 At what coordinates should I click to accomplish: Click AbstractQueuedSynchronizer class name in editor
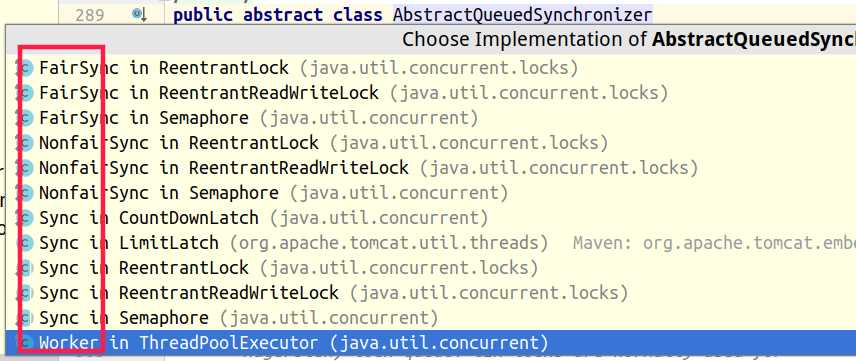pos(522,14)
